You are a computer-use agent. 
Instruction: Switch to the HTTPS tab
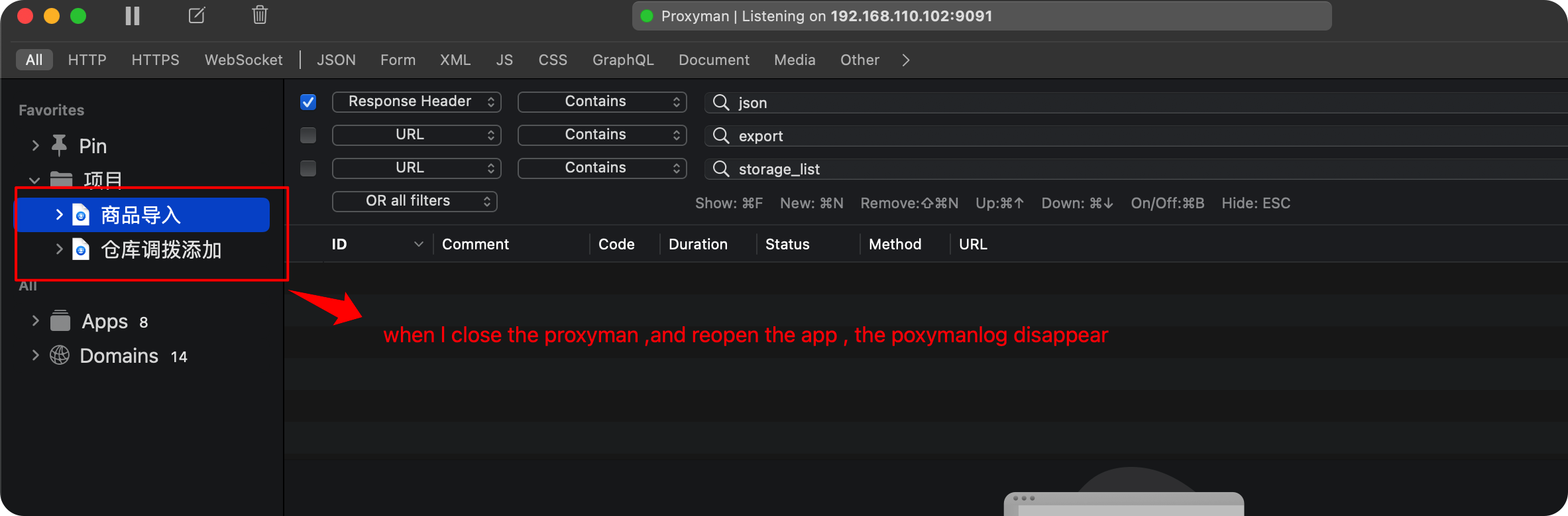pos(156,60)
